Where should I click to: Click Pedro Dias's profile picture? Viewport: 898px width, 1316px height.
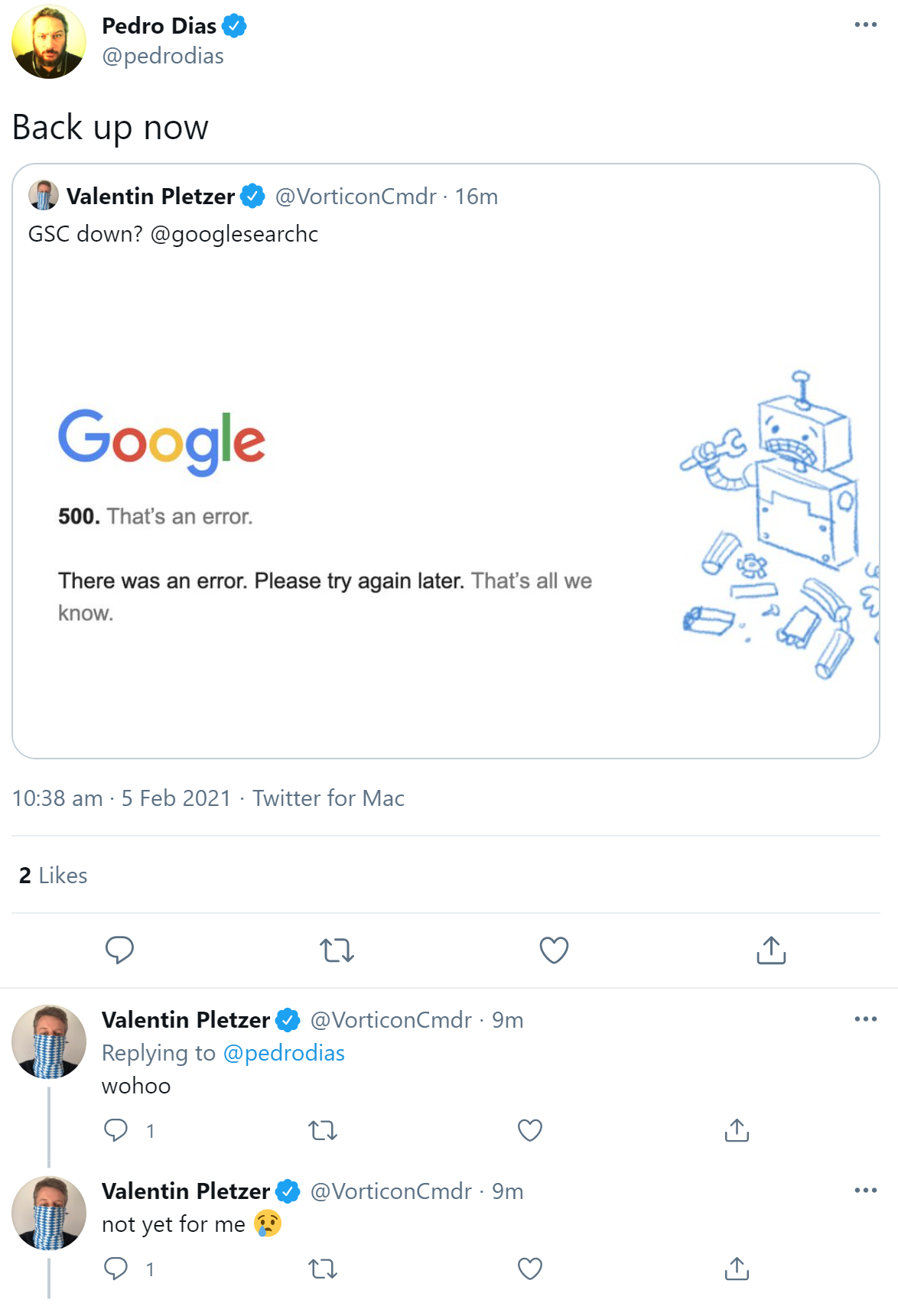48,42
